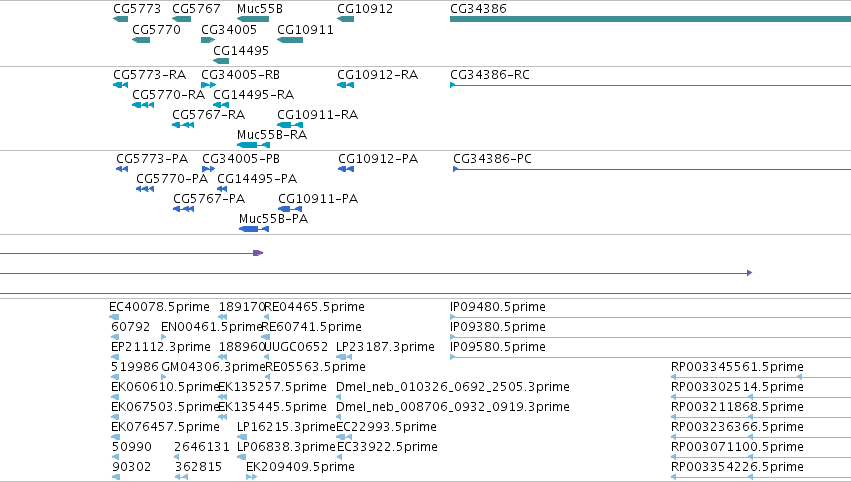Click EST EP21112.3prime
Screen dimensions: 851x482
(x=161, y=347)
